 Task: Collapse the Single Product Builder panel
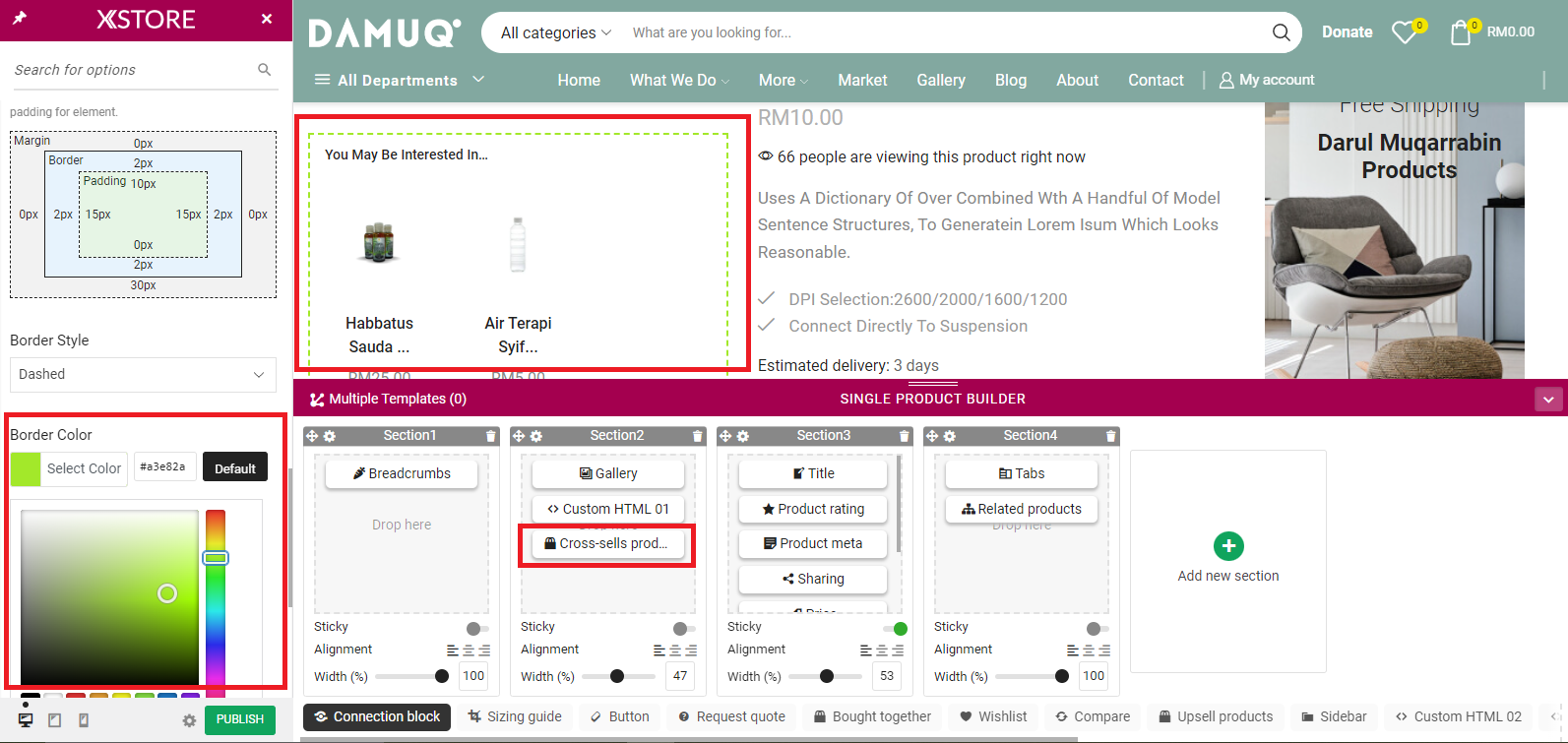(1548, 400)
